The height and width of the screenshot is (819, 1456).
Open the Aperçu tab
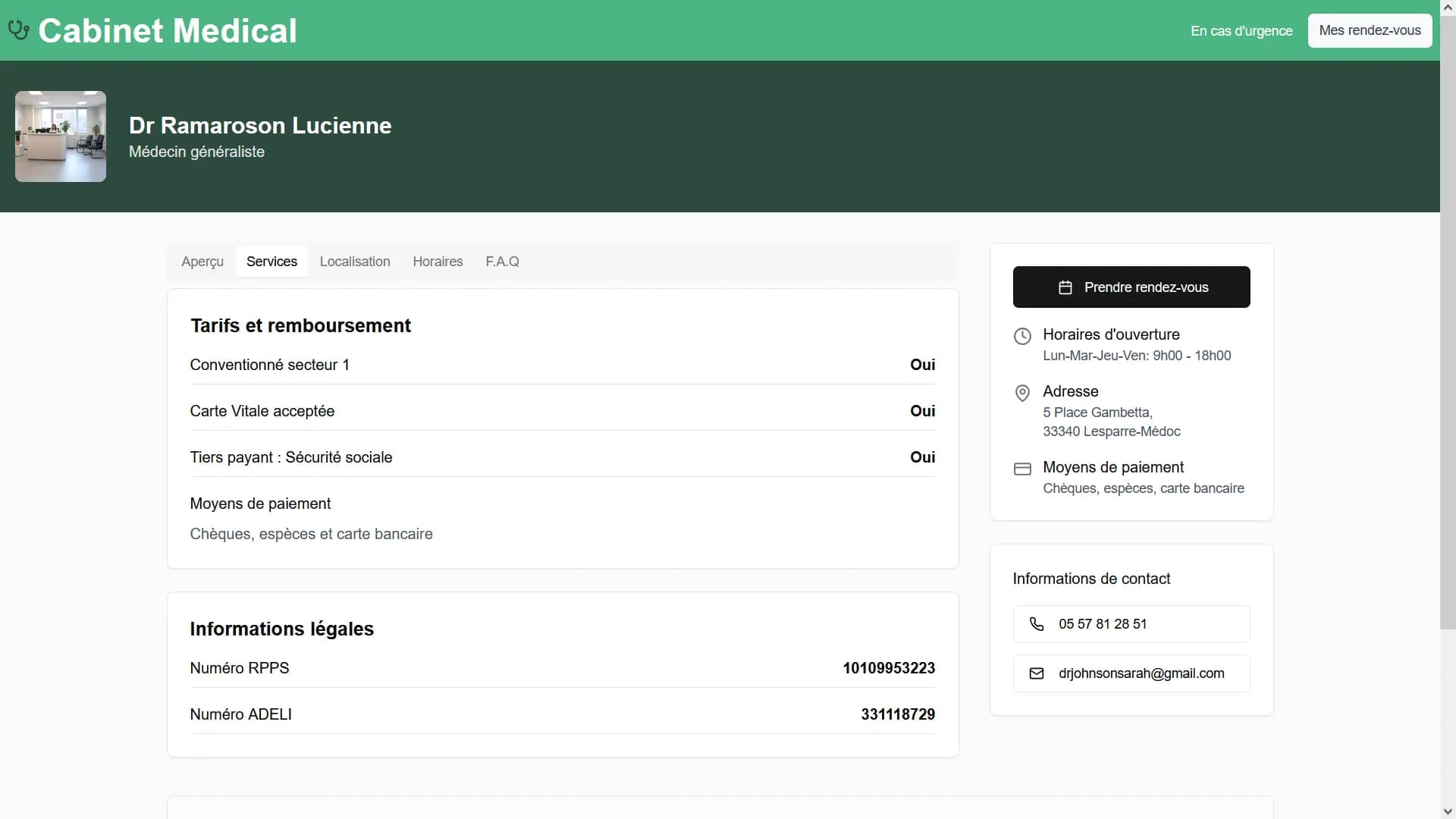[202, 262]
